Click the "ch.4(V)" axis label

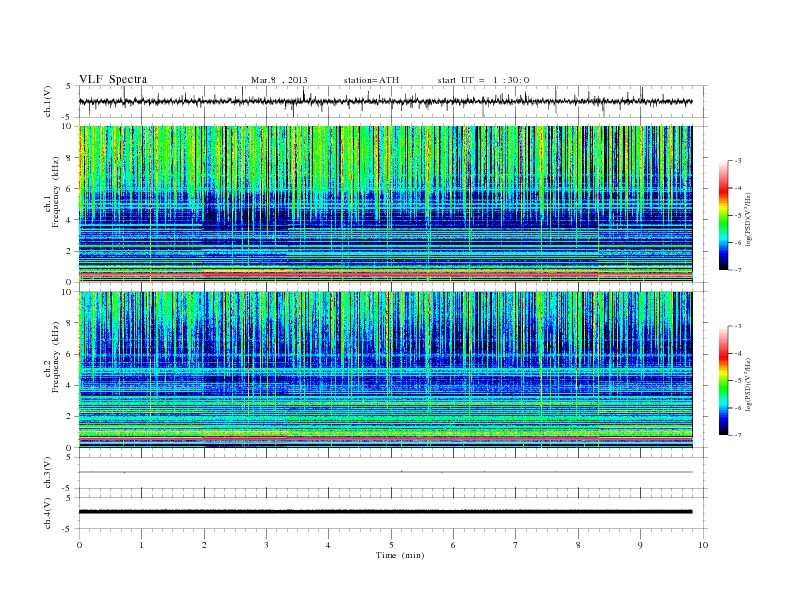pyautogui.click(x=48, y=513)
